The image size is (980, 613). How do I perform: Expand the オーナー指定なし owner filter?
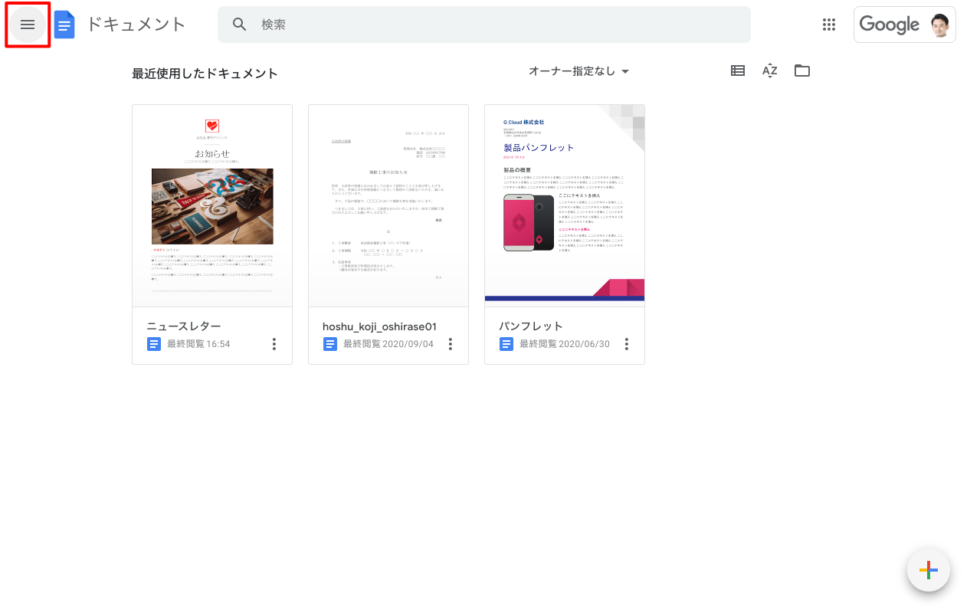point(579,72)
